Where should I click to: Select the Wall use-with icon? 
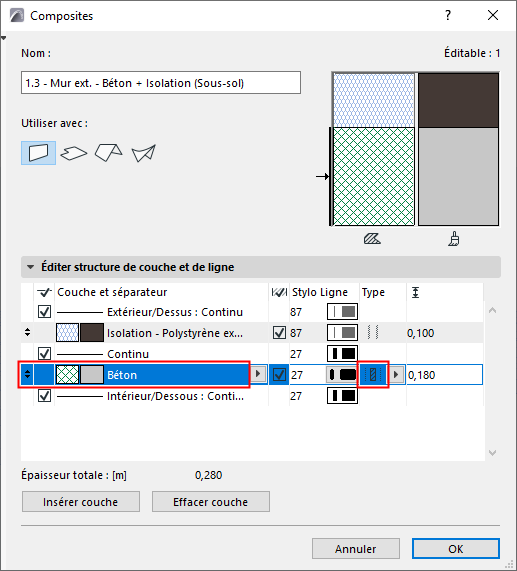[x=38, y=153]
